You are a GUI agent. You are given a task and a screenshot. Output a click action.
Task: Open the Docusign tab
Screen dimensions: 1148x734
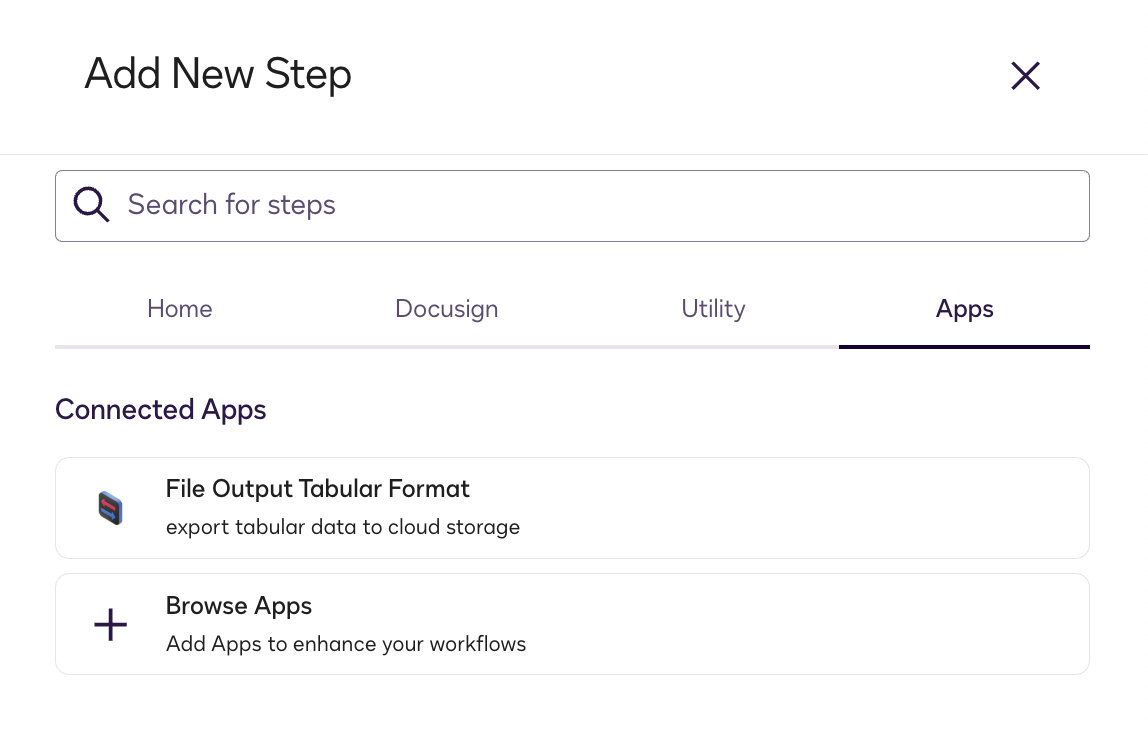coord(447,309)
